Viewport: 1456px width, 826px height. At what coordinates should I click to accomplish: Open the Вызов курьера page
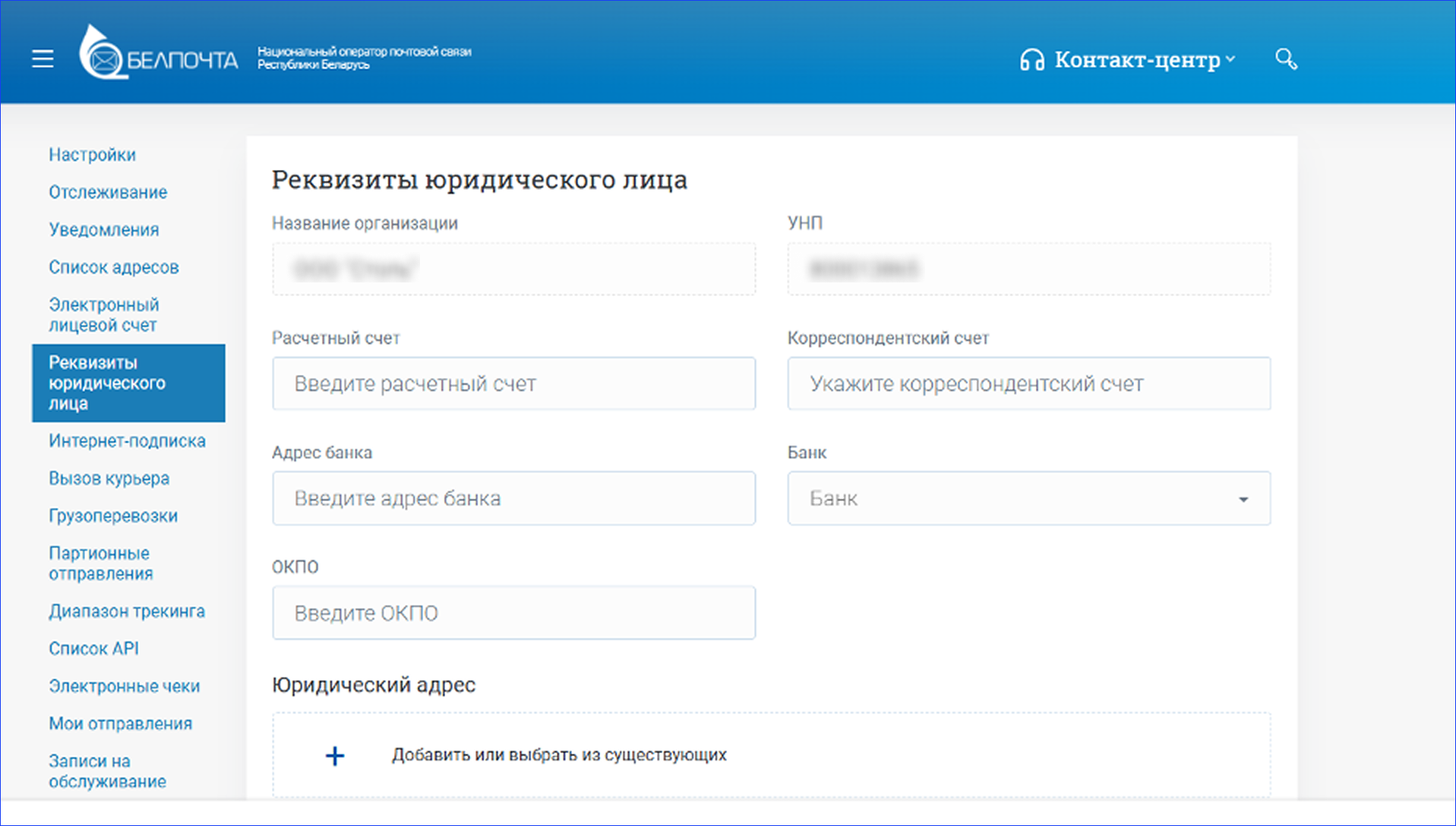109,478
